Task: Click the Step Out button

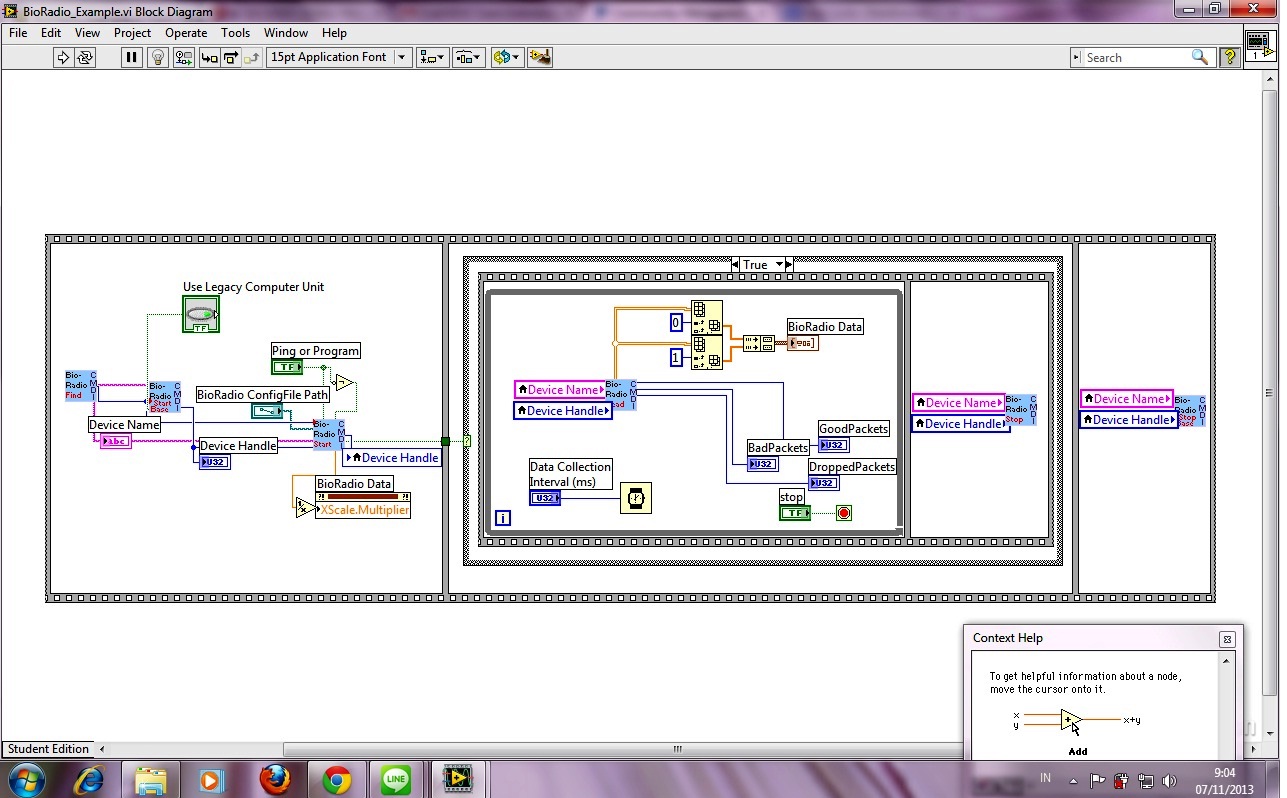Action: (x=253, y=58)
